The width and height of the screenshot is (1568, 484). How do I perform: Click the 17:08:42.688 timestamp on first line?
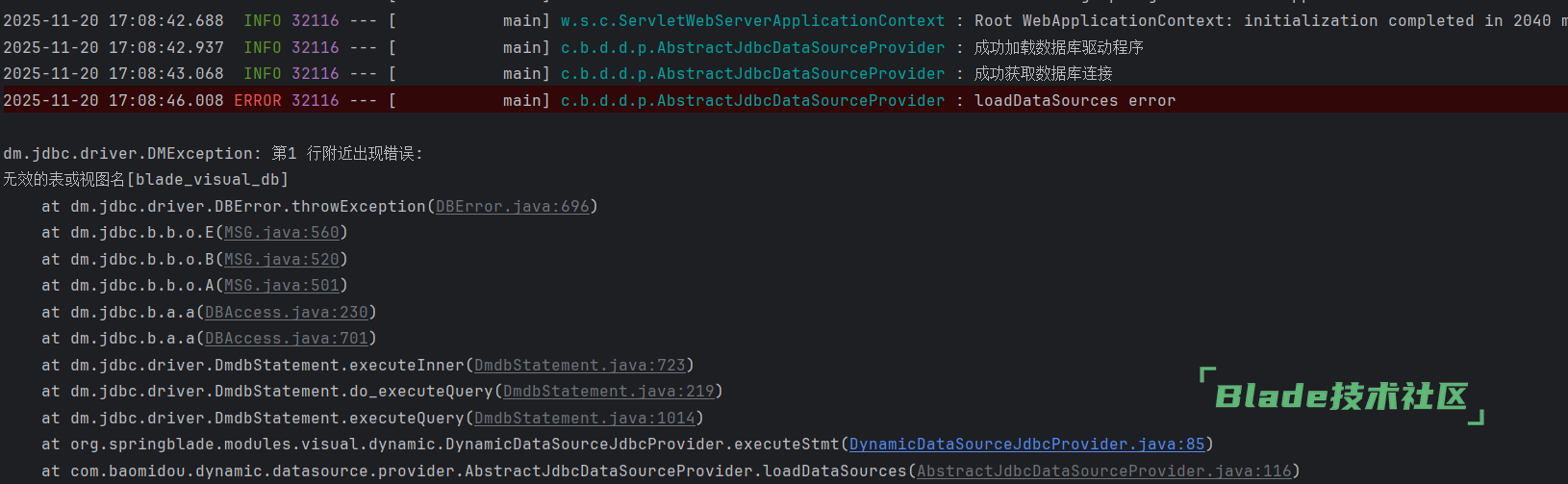165,21
